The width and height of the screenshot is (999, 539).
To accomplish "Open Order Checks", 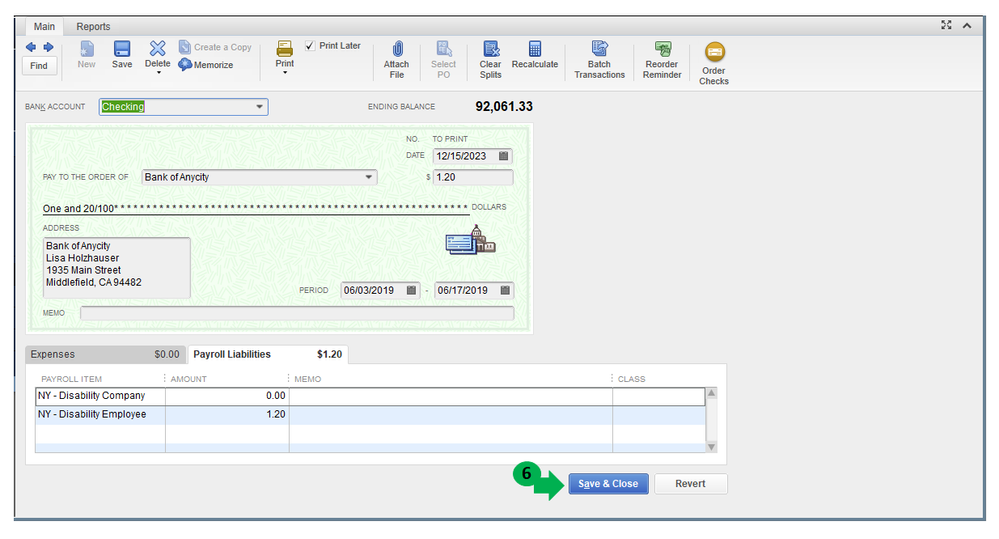I will [x=714, y=63].
